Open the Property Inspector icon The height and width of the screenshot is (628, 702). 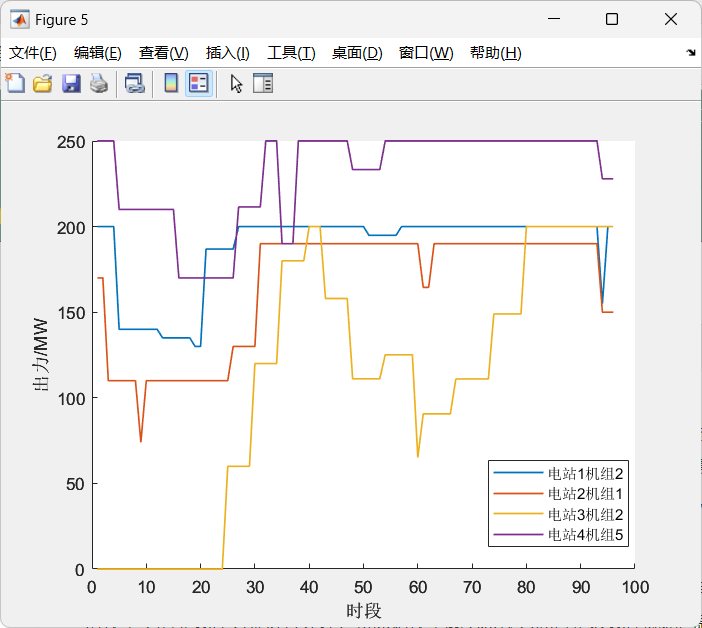[x=263, y=84]
